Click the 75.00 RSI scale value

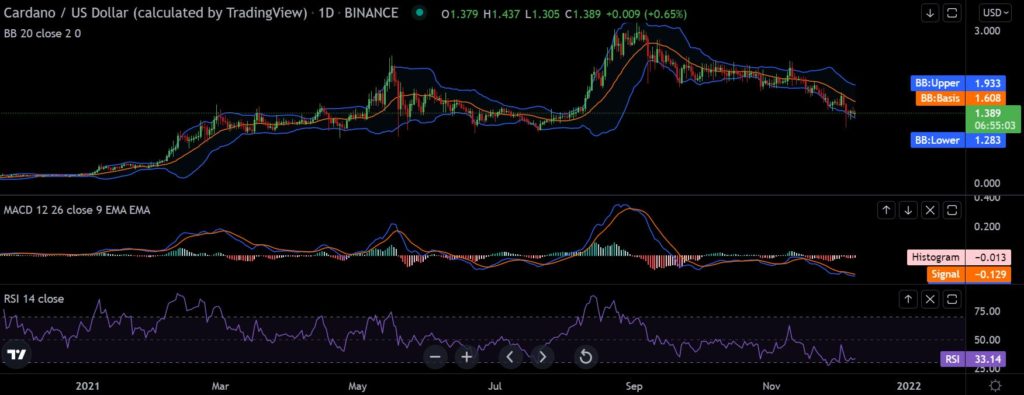(x=986, y=311)
